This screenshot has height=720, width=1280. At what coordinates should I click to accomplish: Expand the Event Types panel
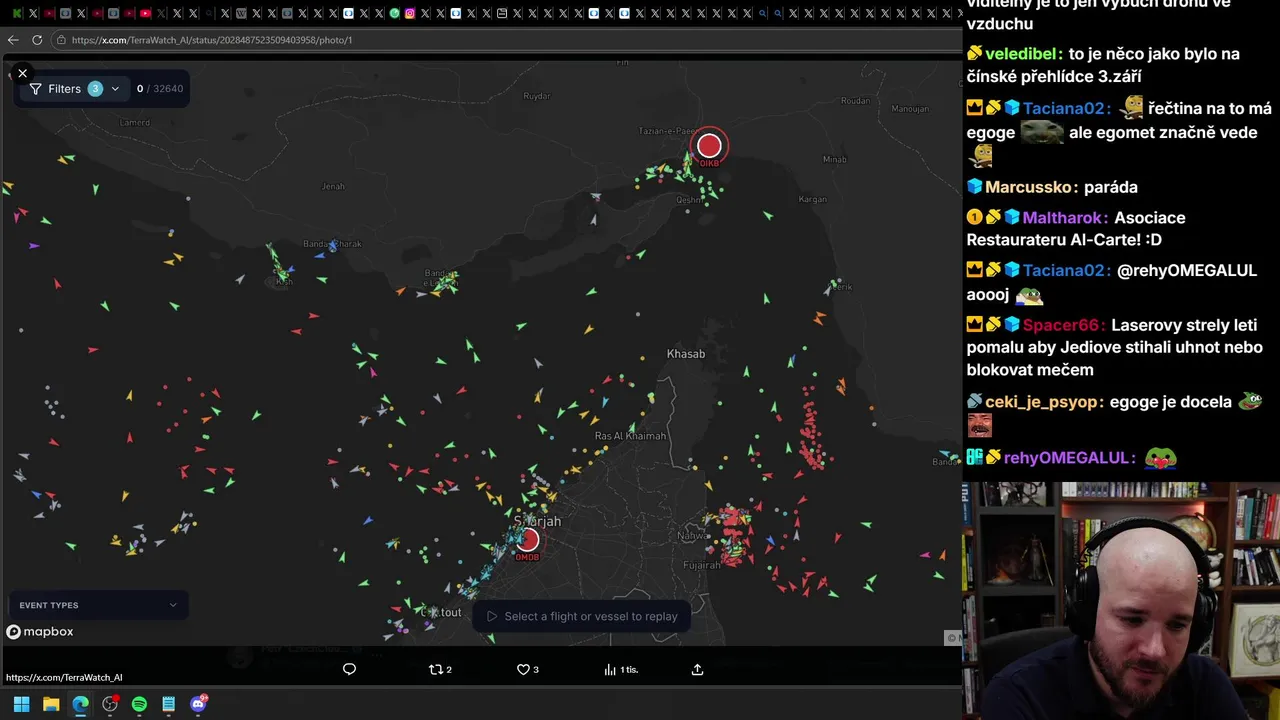pyautogui.click(x=98, y=605)
